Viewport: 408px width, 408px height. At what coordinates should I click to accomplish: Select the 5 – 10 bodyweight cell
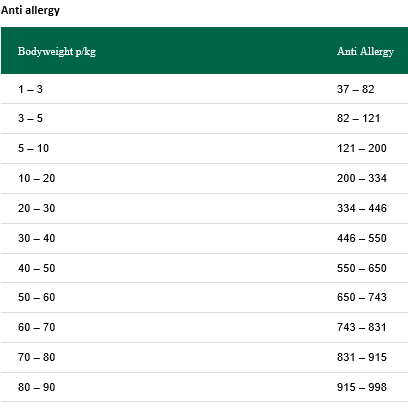point(33,148)
